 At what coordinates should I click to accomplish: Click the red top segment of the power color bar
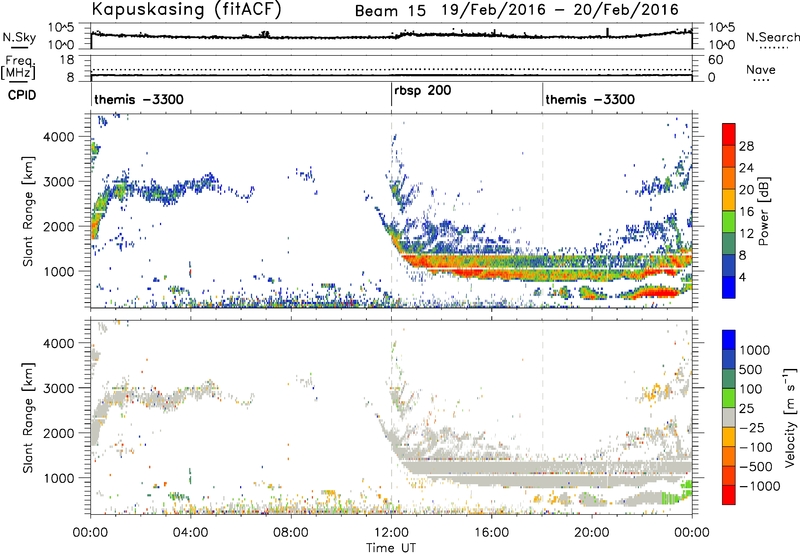pos(729,134)
